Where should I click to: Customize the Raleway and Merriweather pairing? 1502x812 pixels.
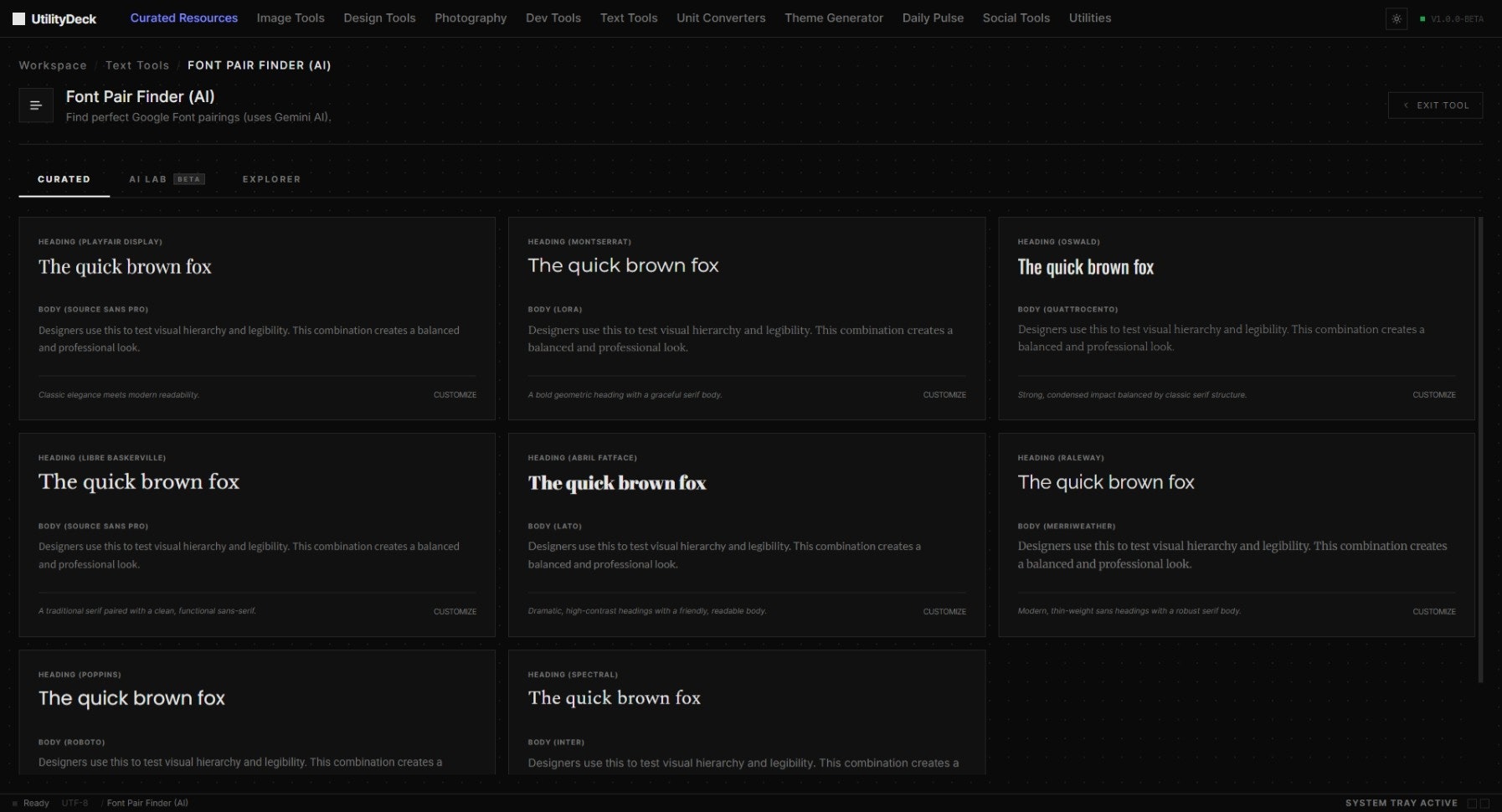(1434, 611)
